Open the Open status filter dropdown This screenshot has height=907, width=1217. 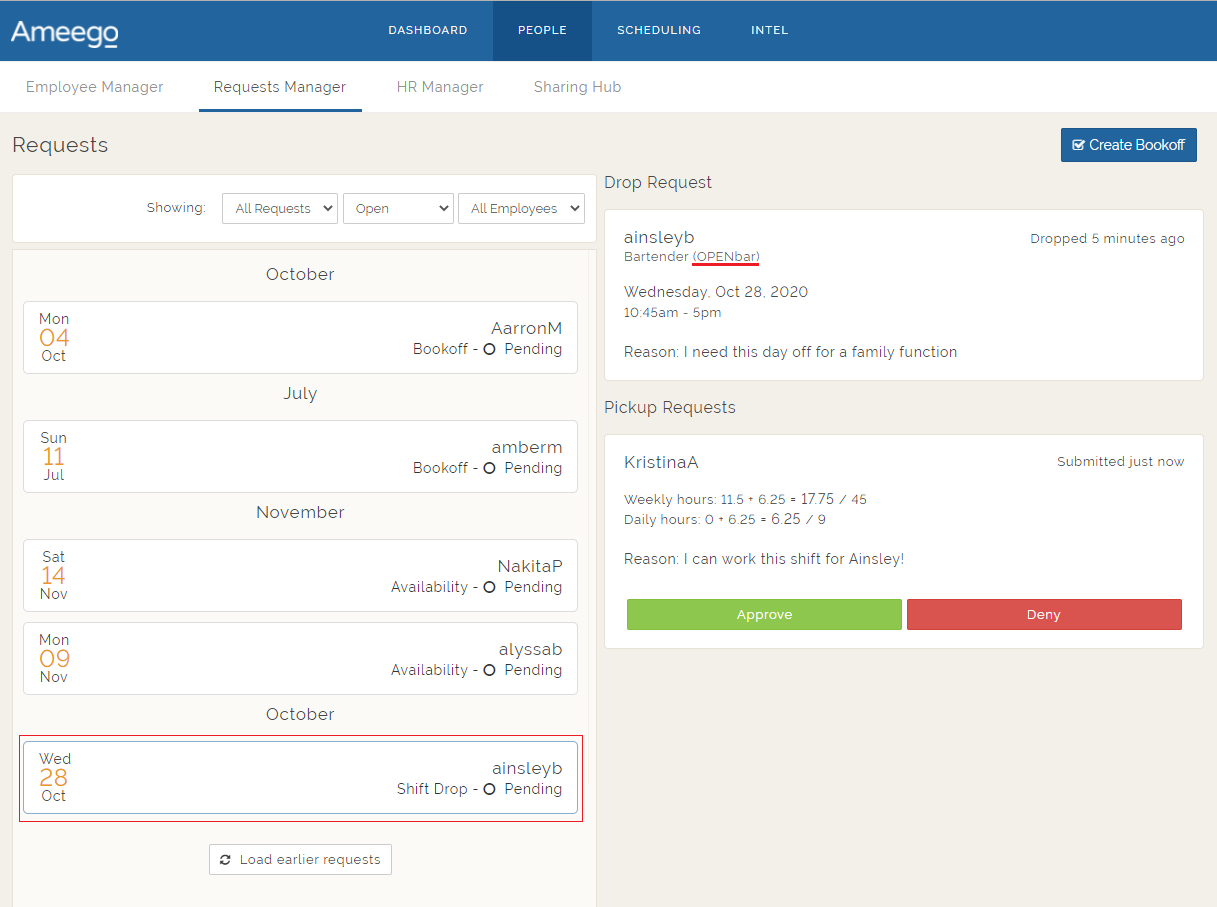click(x=398, y=208)
